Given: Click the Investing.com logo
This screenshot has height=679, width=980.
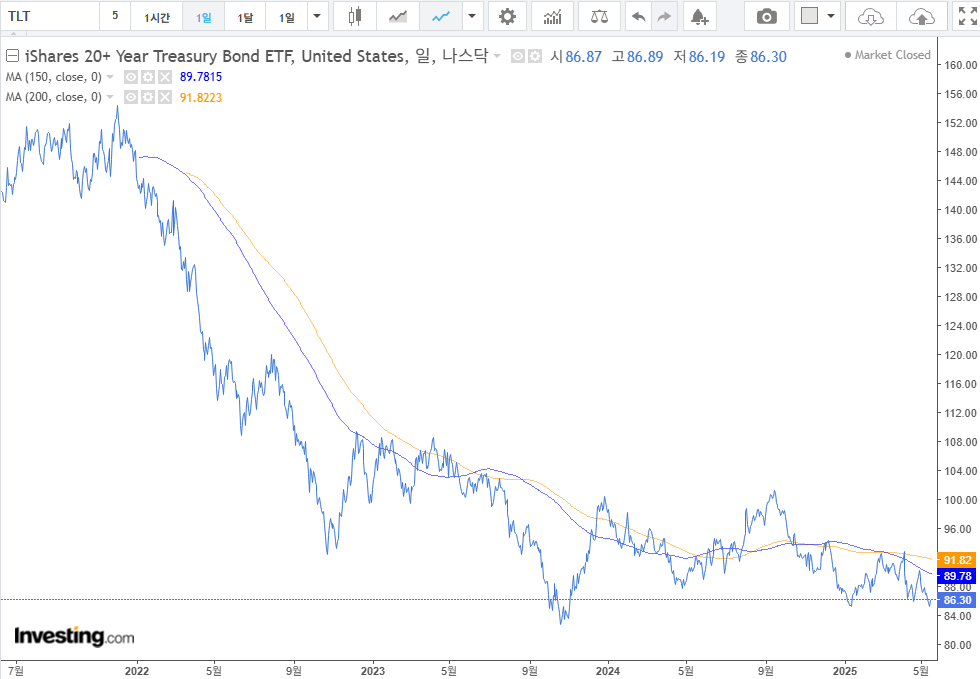Looking at the screenshot, I should coord(74,636).
